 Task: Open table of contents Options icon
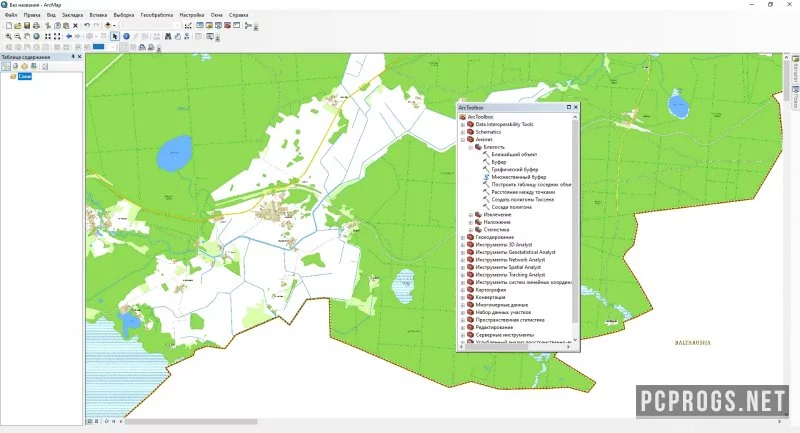tap(44, 66)
